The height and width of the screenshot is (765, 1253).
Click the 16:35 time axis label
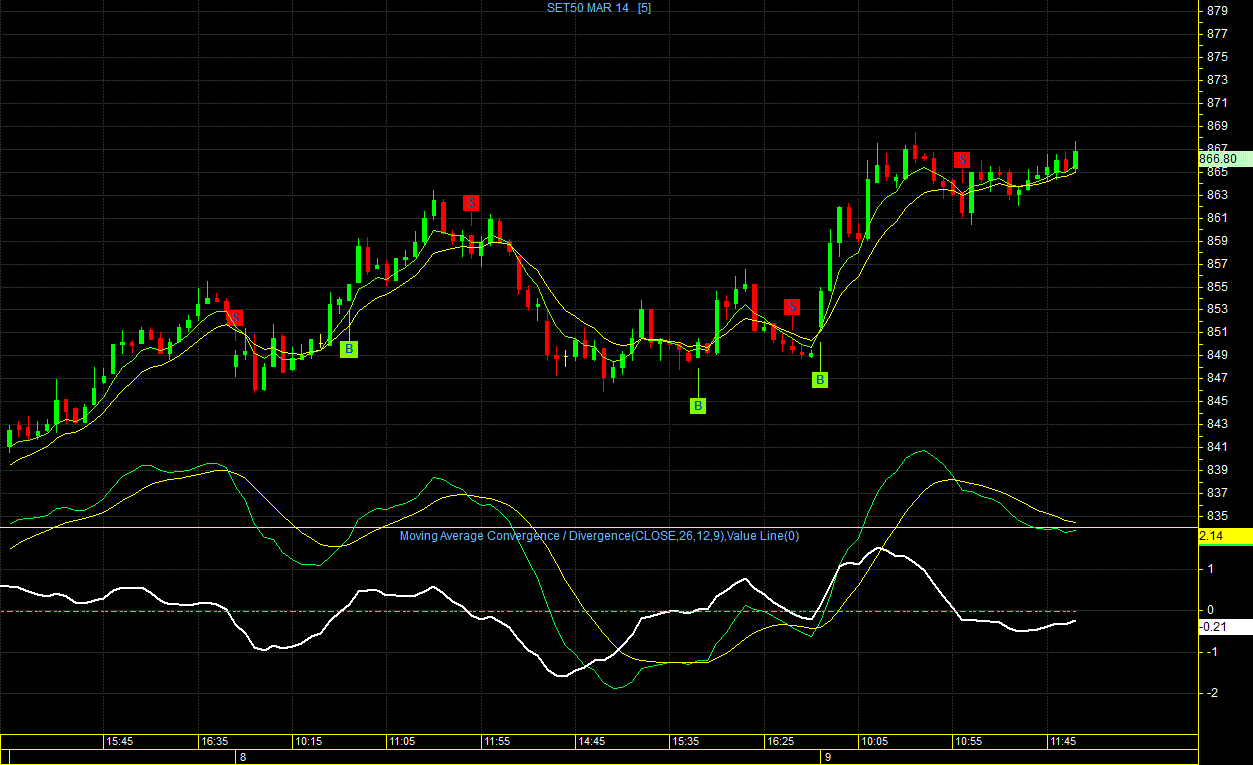click(x=214, y=742)
